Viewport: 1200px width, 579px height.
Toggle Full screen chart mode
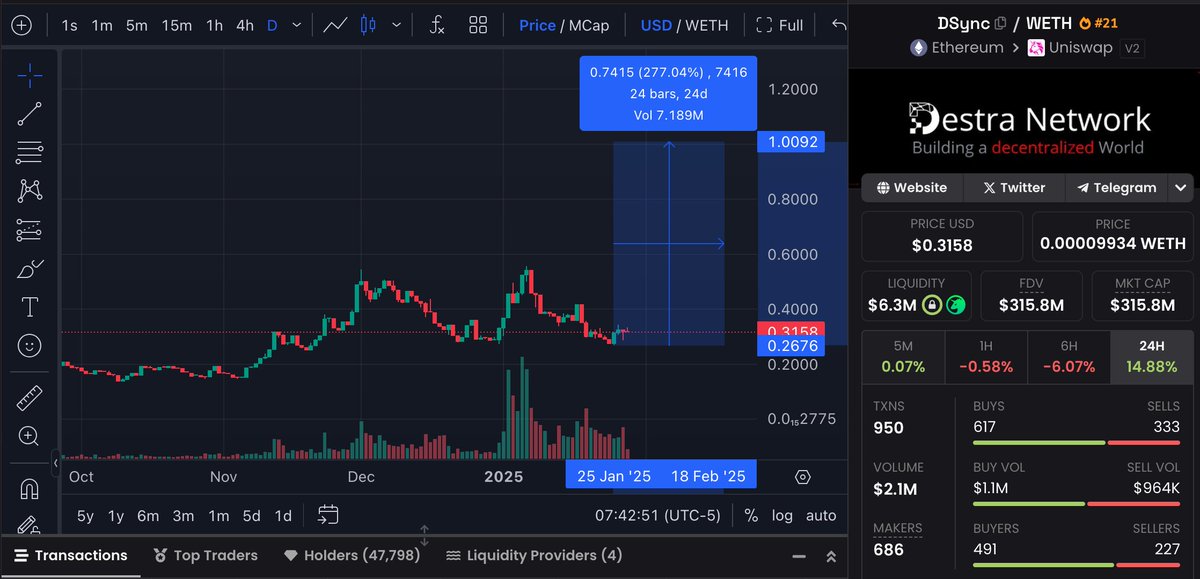click(x=779, y=25)
